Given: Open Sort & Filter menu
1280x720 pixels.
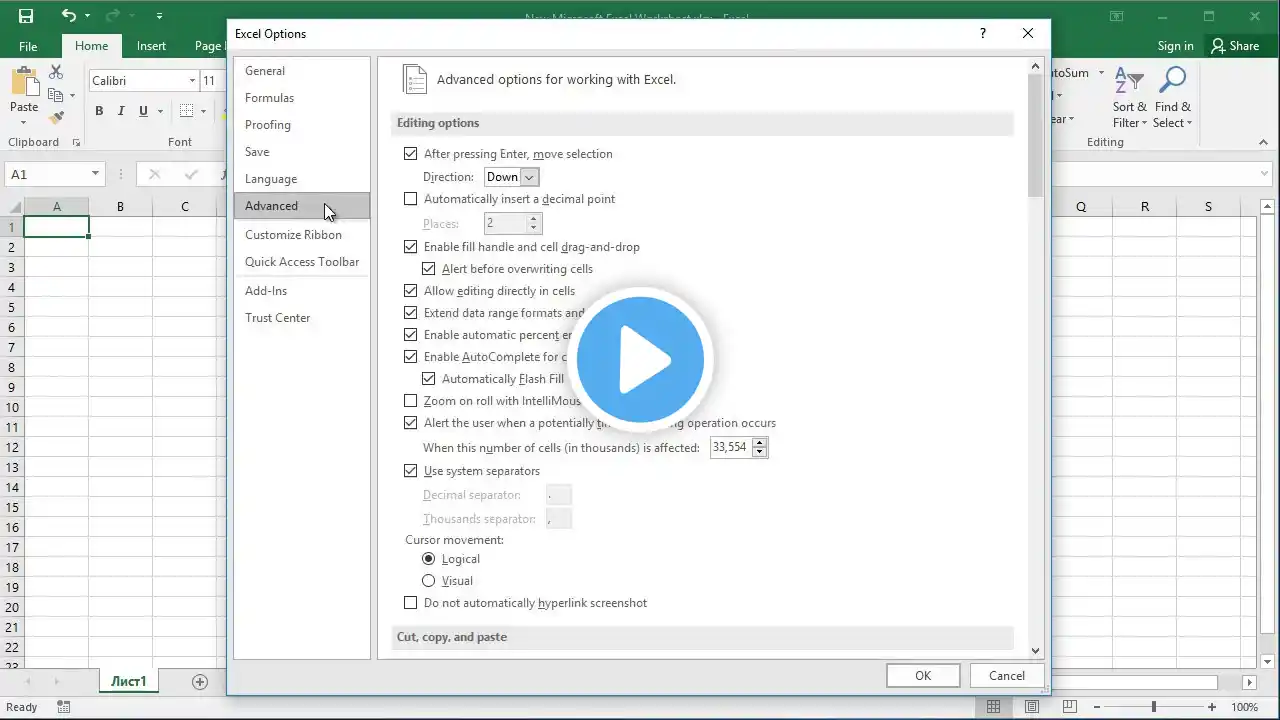Looking at the screenshot, I should [1130, 98].
